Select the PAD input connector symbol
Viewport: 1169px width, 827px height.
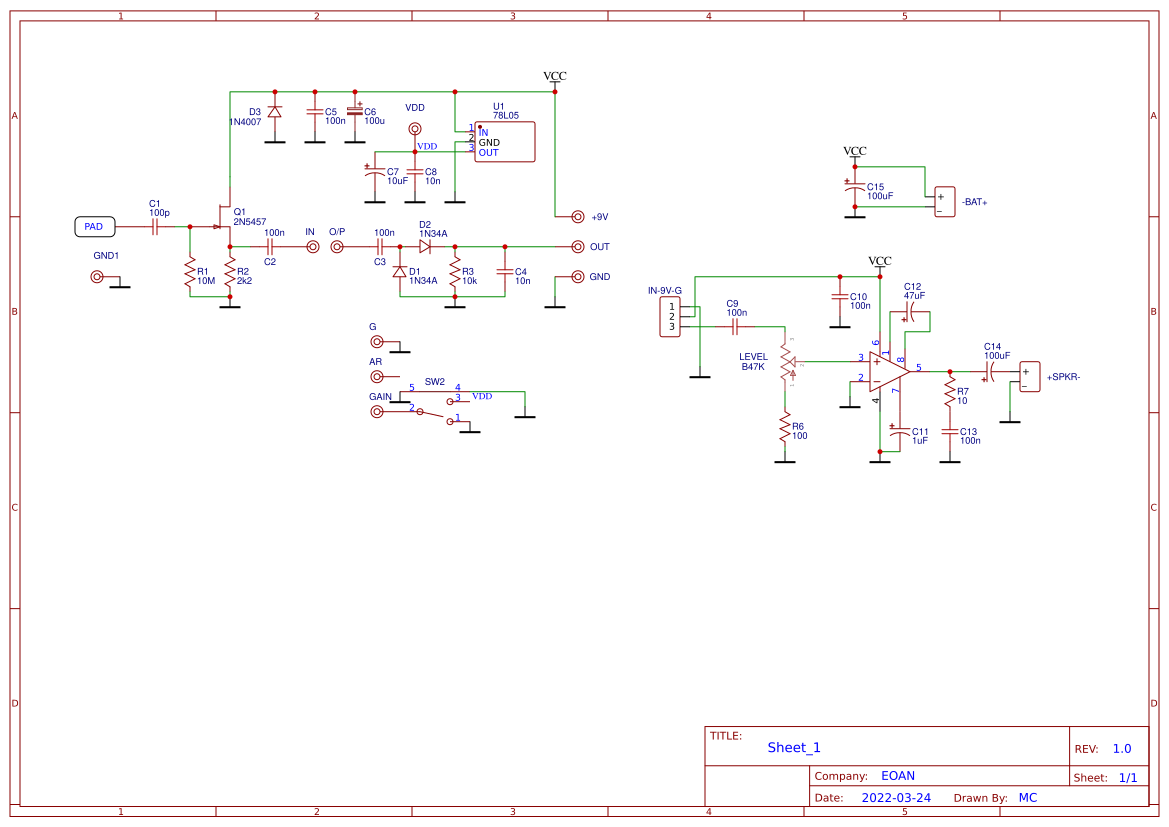point(94,226)
